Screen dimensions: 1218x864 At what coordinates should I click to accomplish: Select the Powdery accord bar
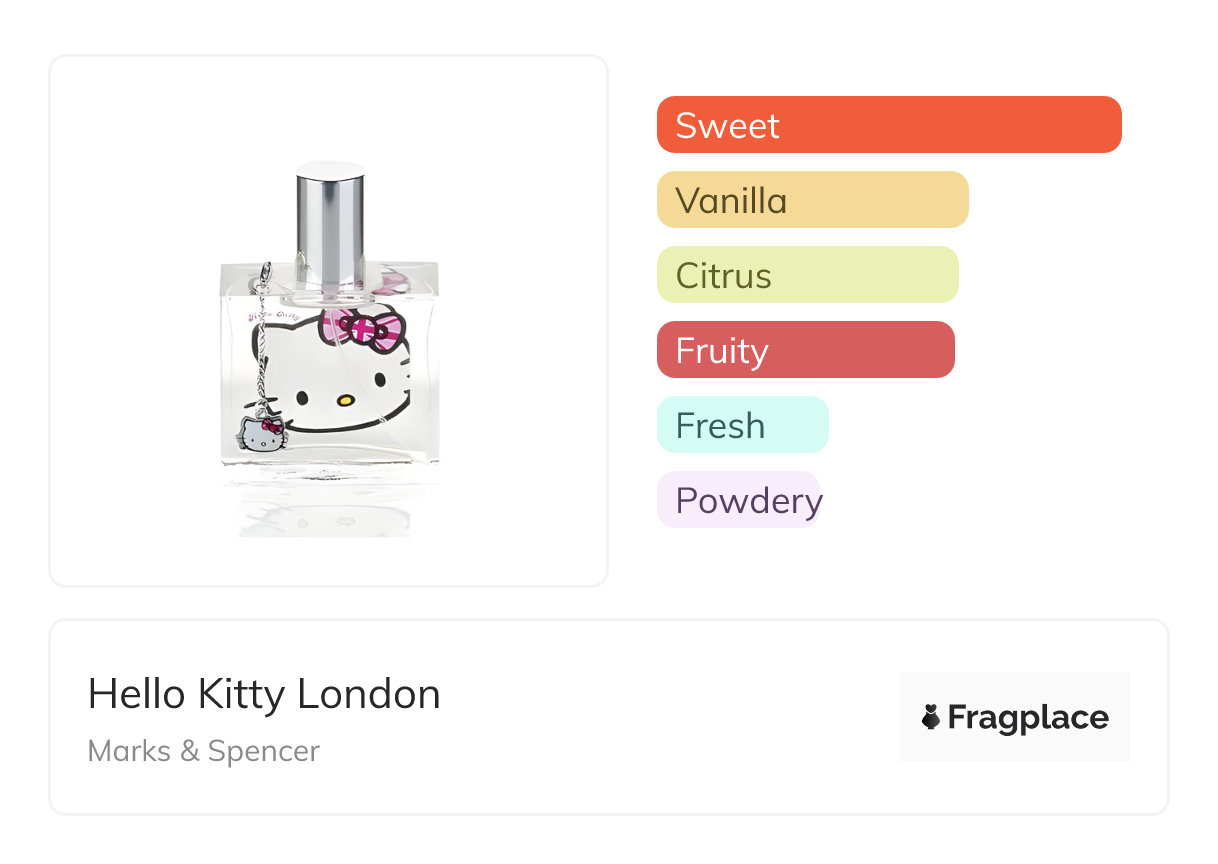pyautogui.click(x=738, y=500)
